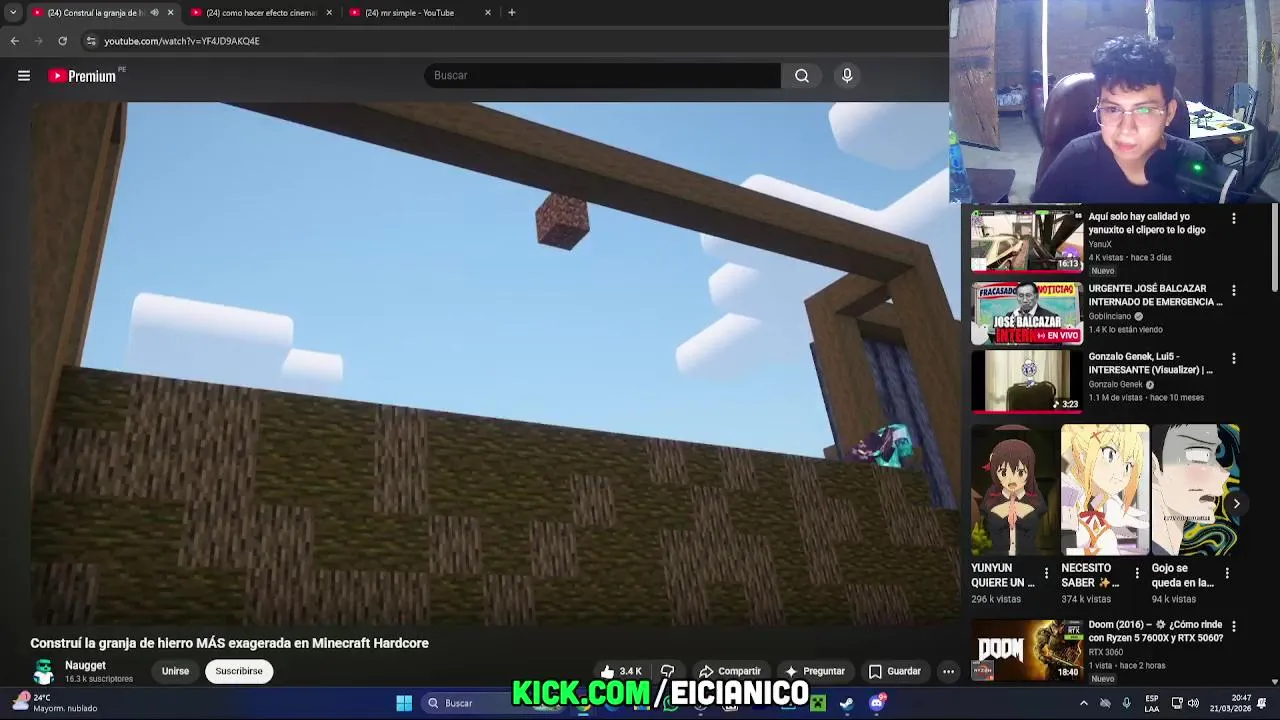Screen dimensions: 1280x720
Task: Start voice search with microphone icon
Action: pos(847,75)
